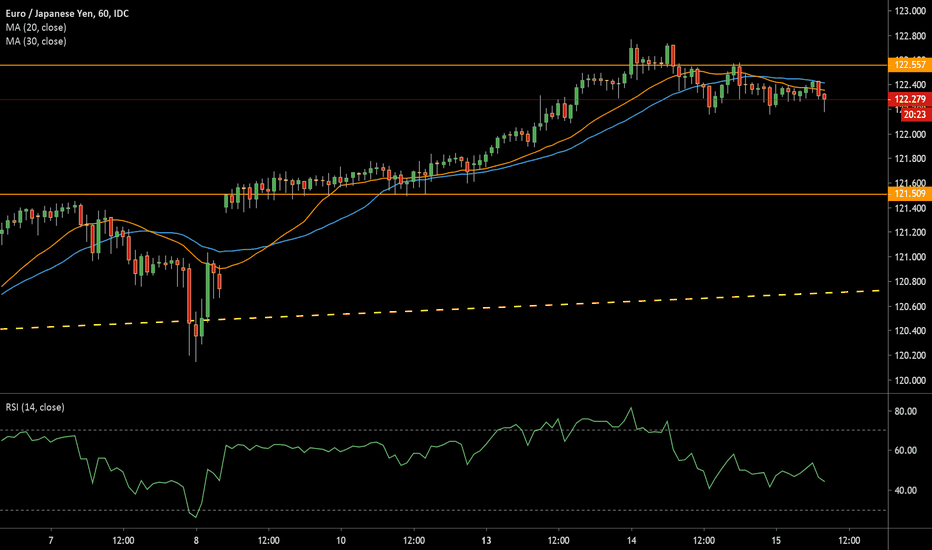Click the upper dashed RSI overbought line
The width and height of the screenshot is (932, 550).
tap(400, 430)
